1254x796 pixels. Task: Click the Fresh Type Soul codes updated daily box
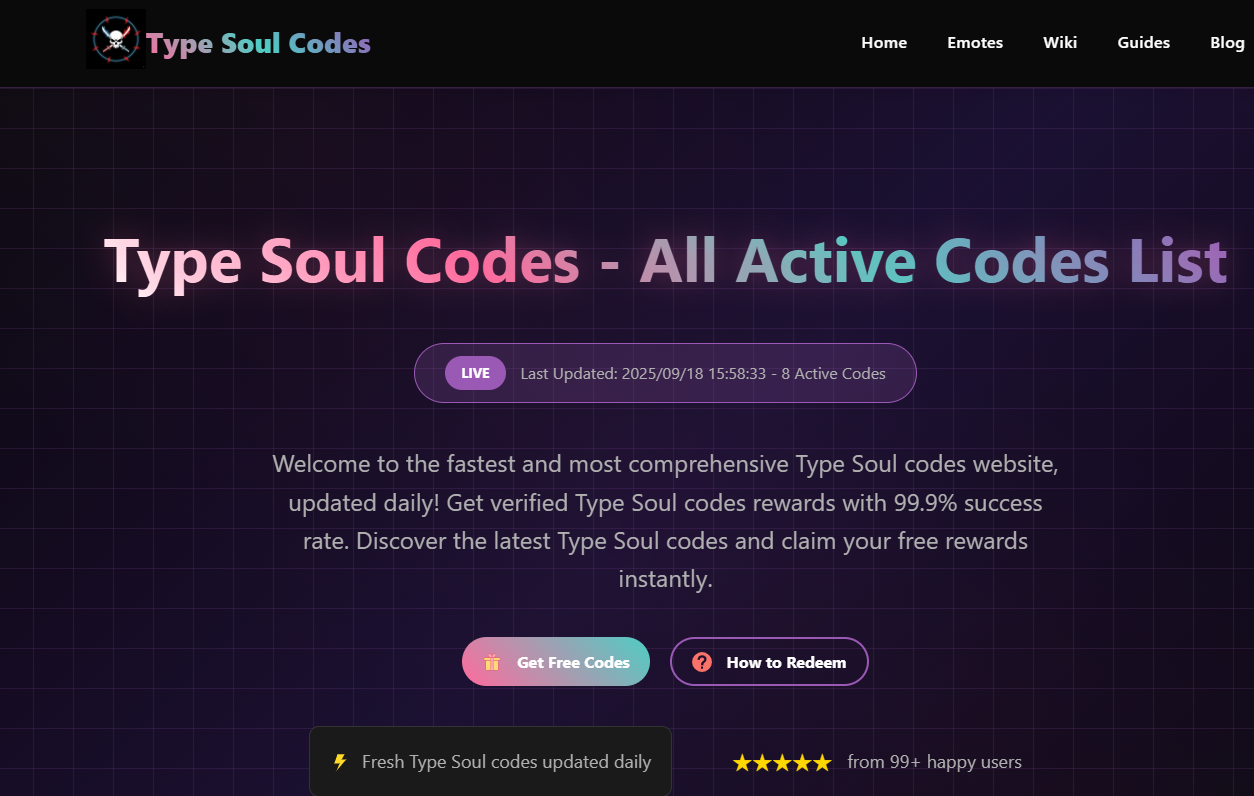point(490,762)
